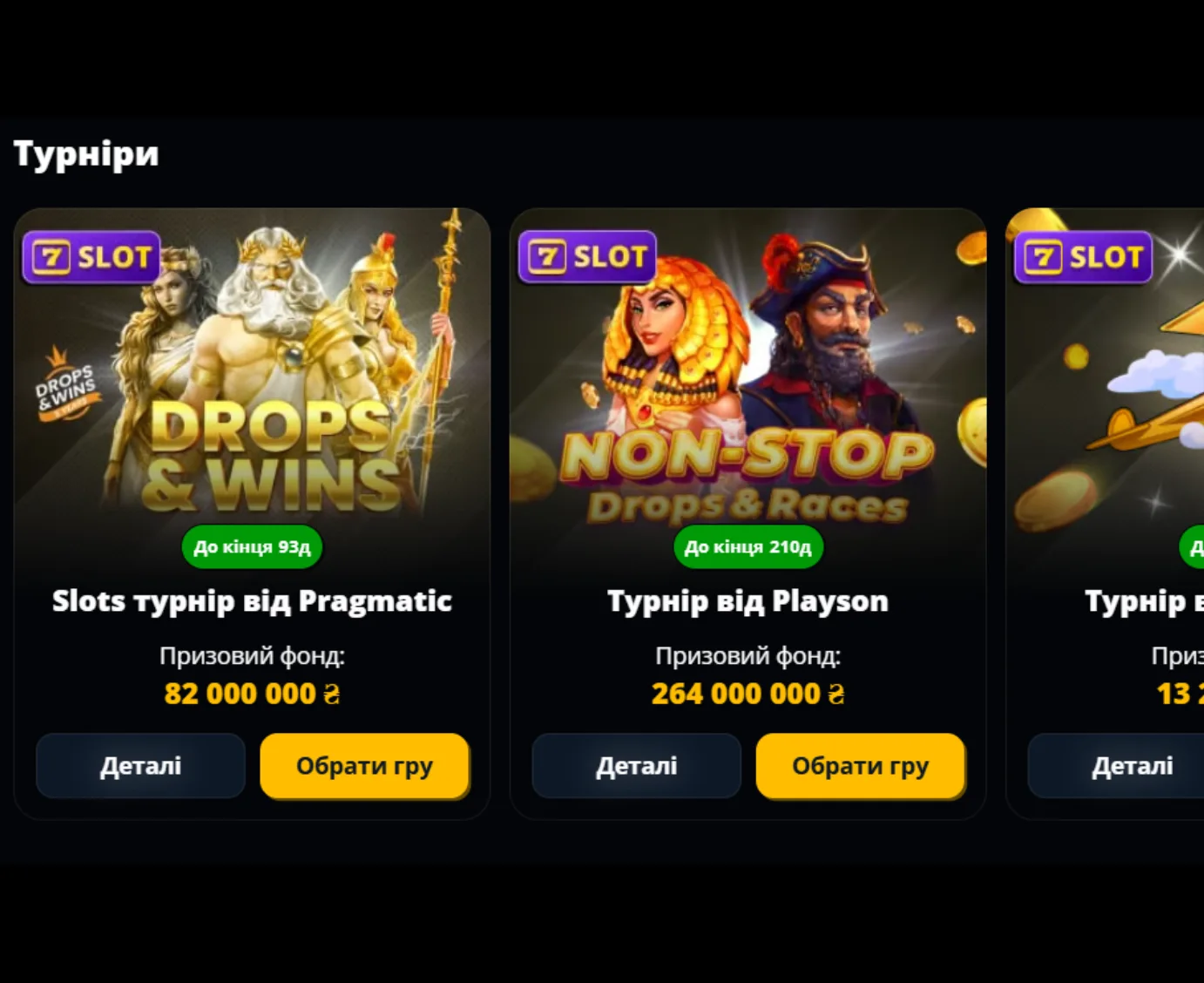Image resolution: width=1204 pixels, height=983 pixels.
Task: Click the 264 000 000 ₴ prize amount
Action: point(747,694)
